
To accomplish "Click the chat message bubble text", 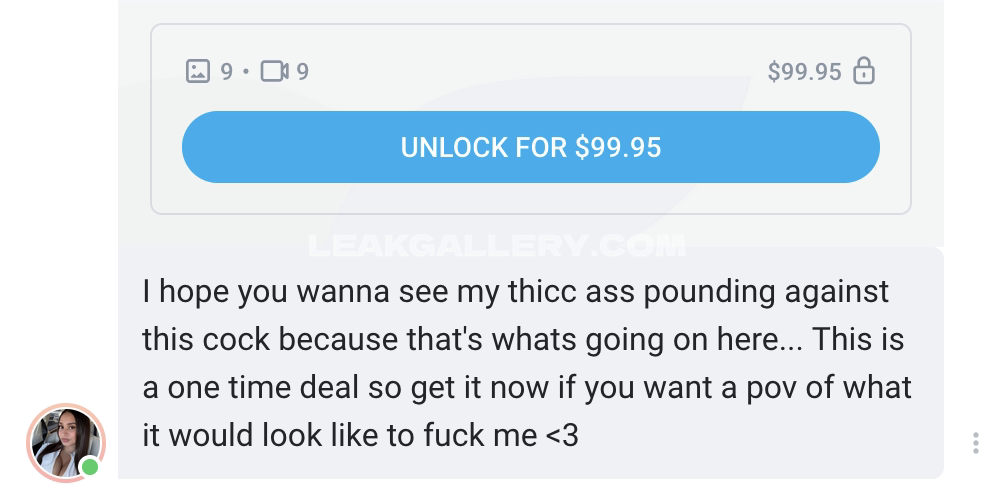I will (x=527, y=364).
